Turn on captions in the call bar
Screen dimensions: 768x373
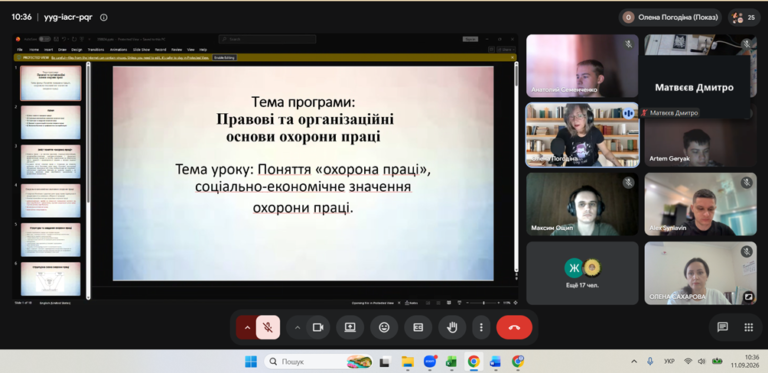click(418, 327)
